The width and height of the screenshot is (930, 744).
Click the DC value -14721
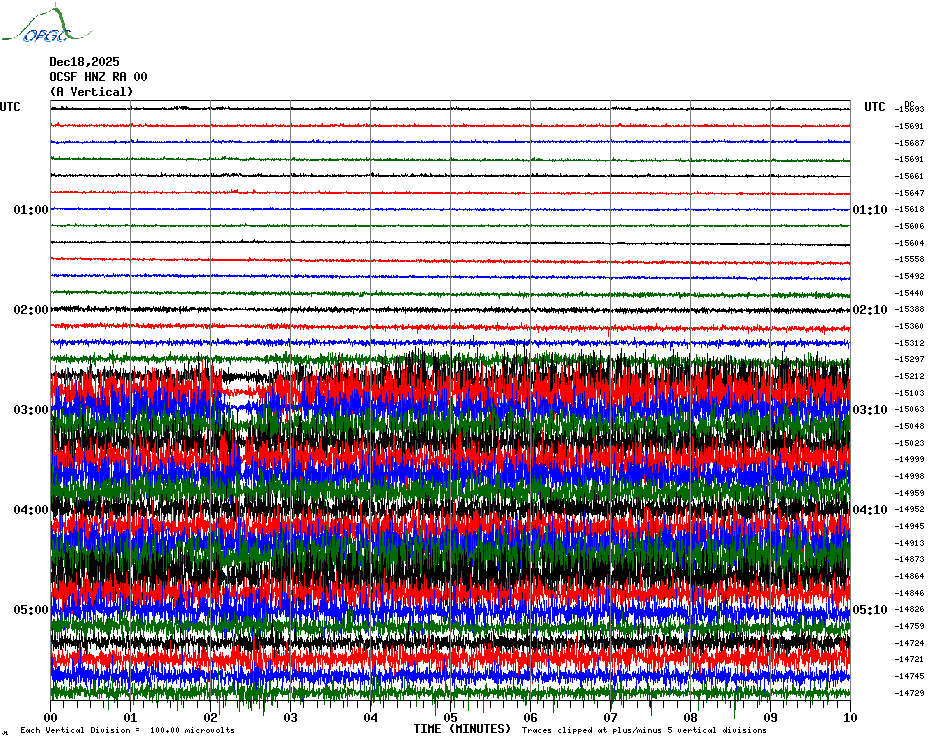[x=909, y=659]
